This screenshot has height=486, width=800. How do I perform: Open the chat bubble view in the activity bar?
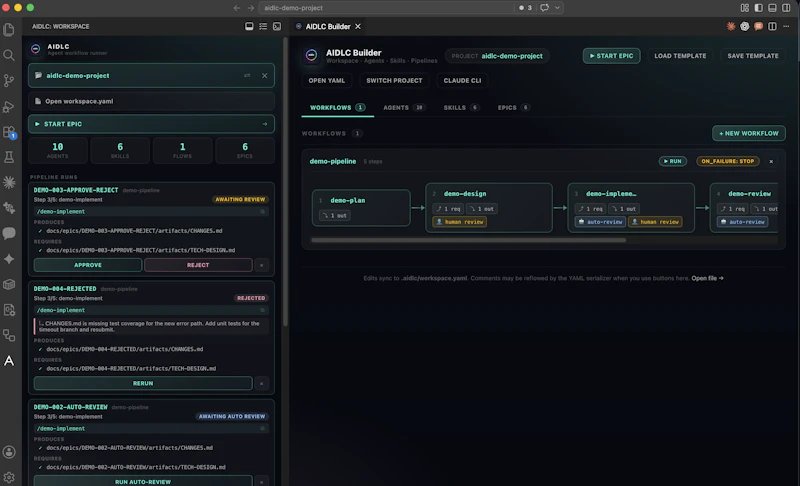[x=9, y=233]
